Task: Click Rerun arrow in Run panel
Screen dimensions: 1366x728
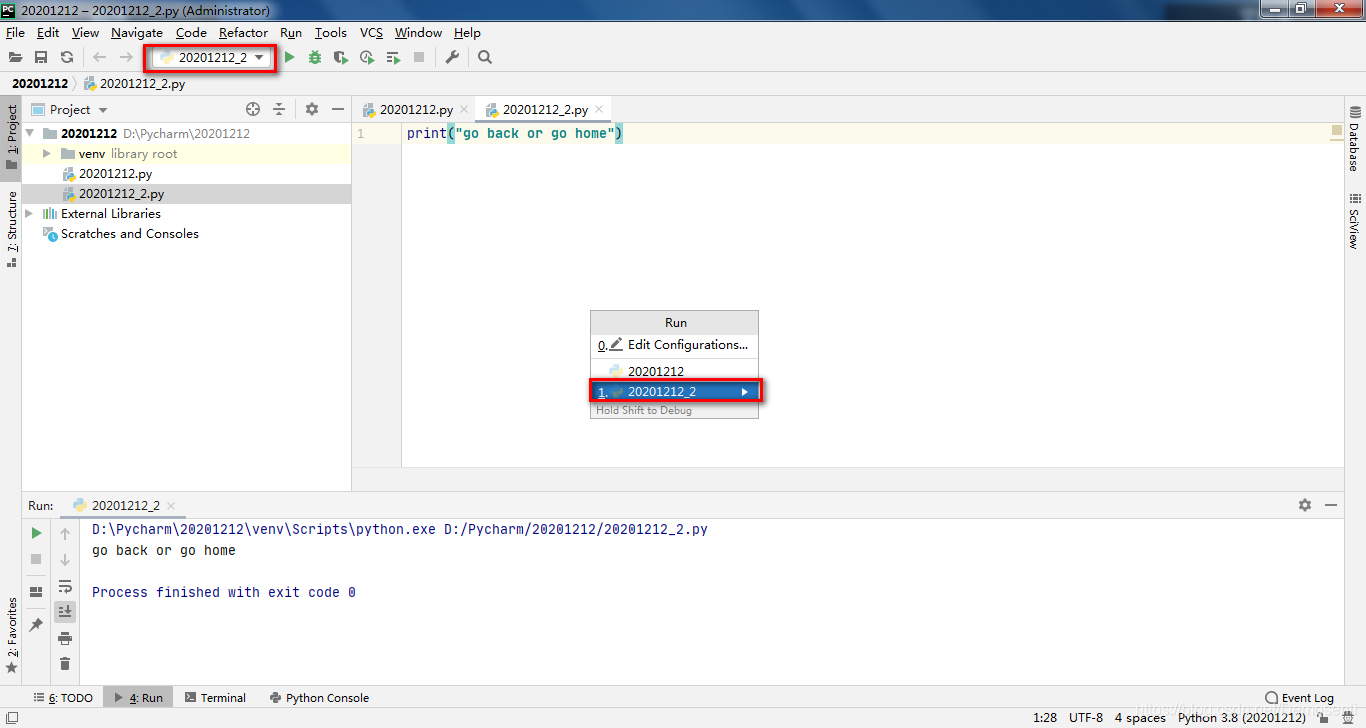Action: tap(36, 533)
